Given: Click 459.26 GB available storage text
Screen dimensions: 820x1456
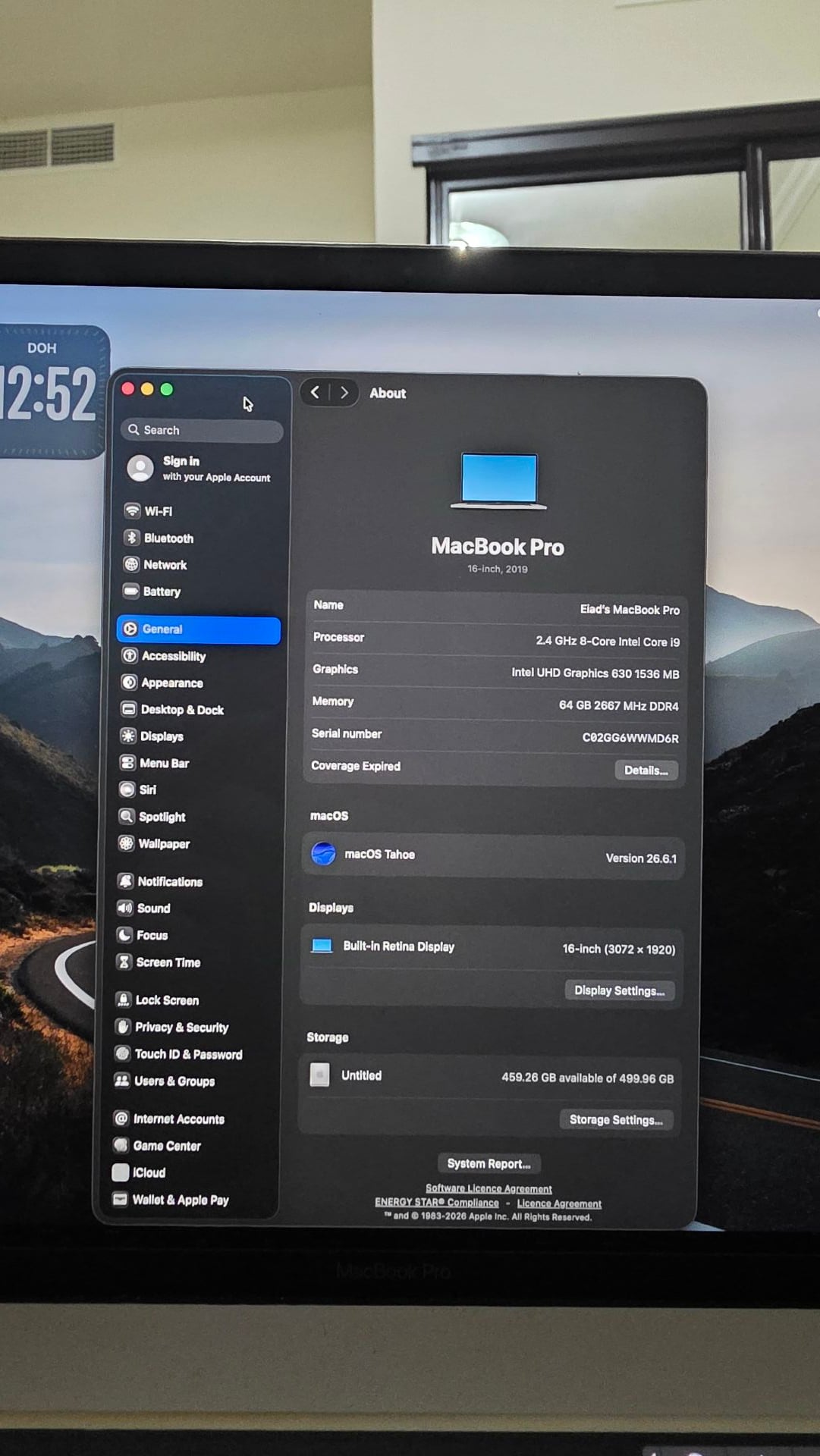Looking at the screenshot, I should pos(587,1078).
